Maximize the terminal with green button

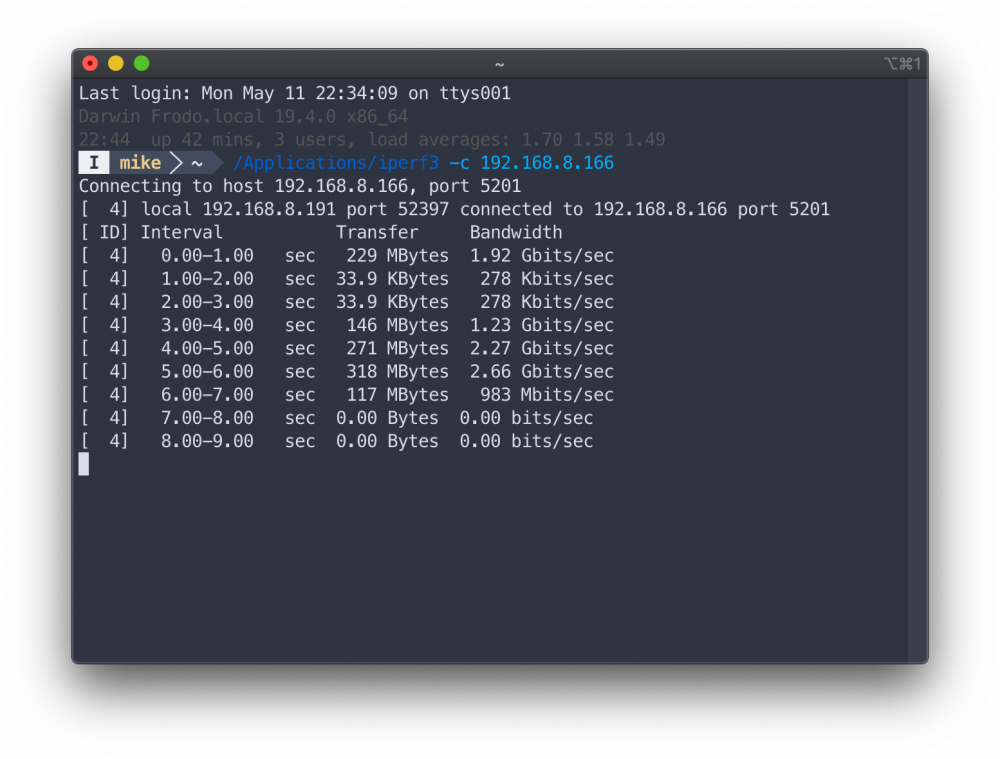[x=142, y=63]
